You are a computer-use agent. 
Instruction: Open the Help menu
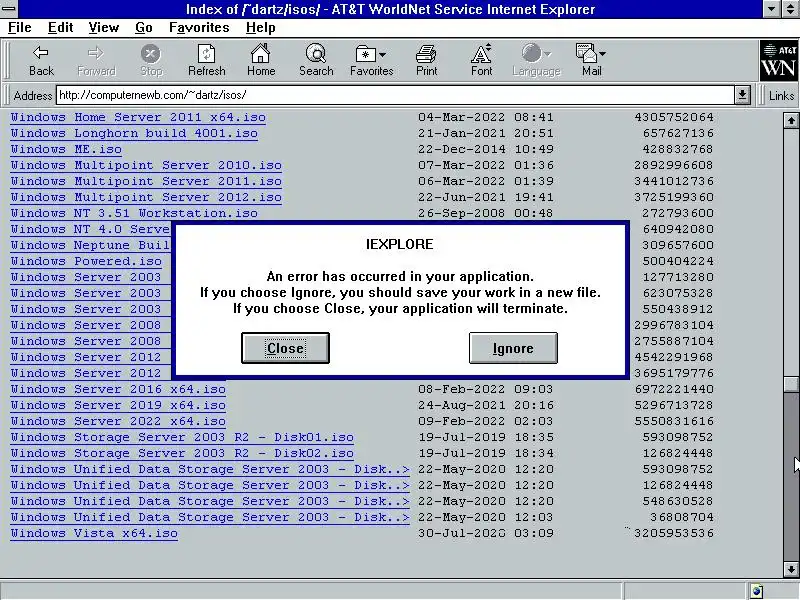260,28
